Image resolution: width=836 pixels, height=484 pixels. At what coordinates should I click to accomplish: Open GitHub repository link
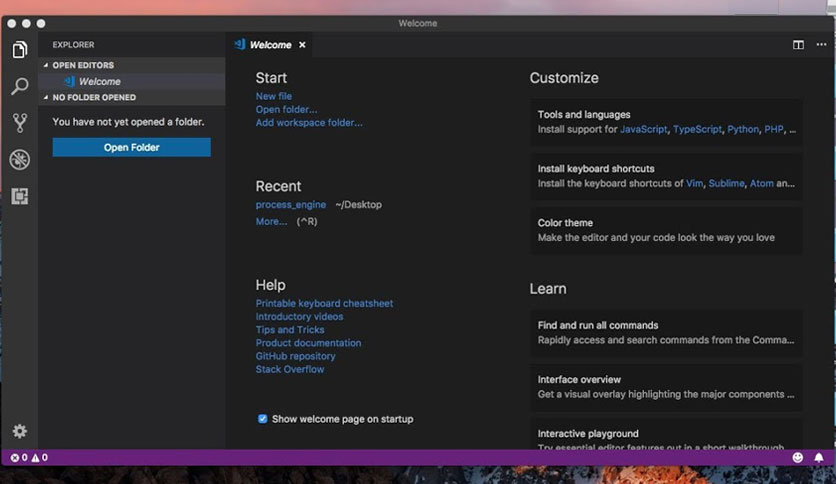click(x=295, y=356)
